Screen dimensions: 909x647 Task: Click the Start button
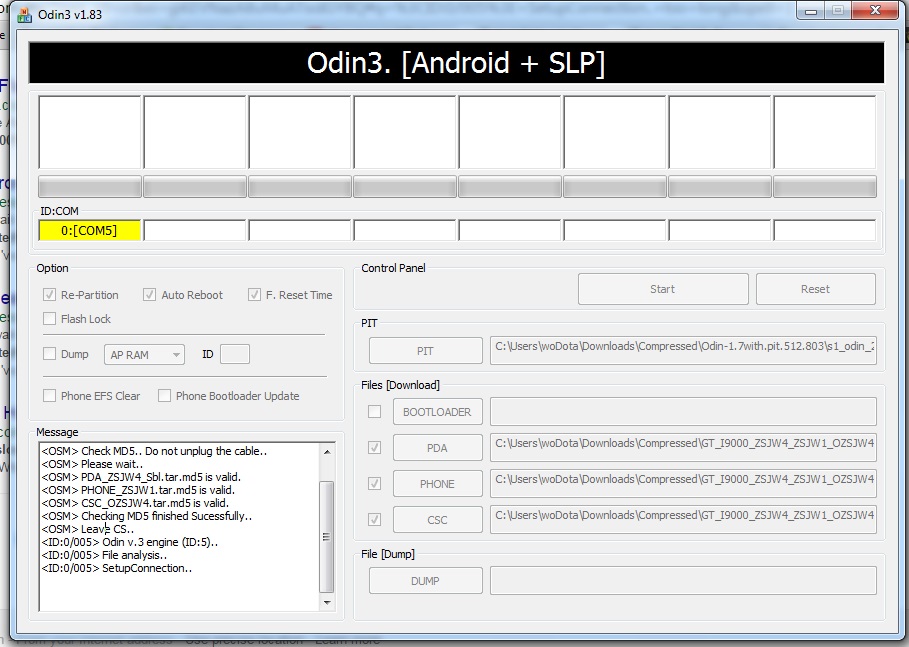(663, 289)
